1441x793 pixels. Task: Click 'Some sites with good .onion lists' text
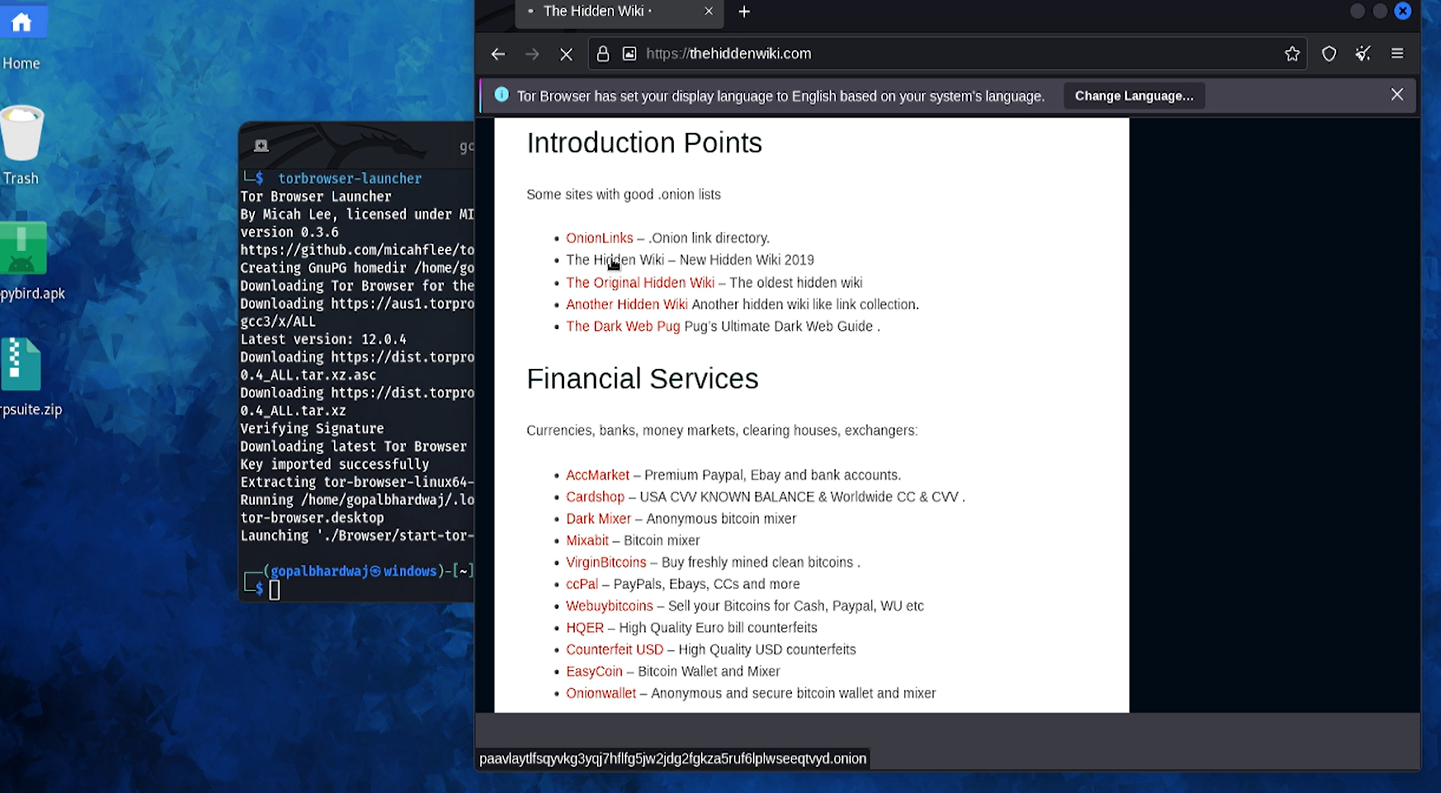[623, 195]
